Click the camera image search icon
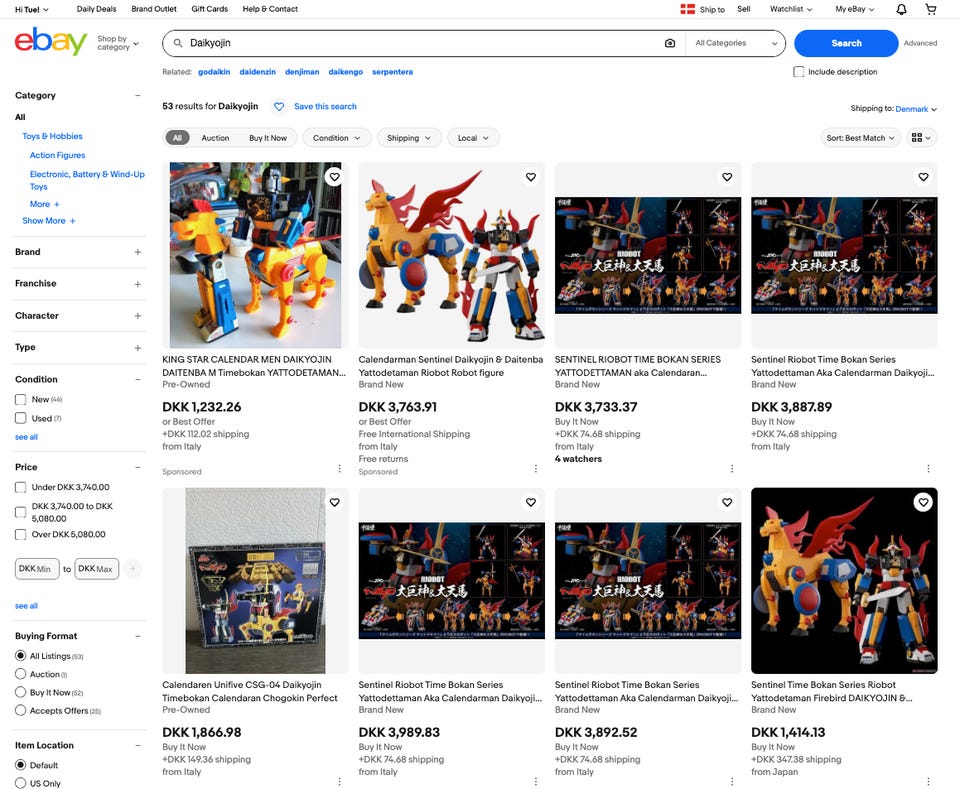The image size is (960, 789). 670,43
